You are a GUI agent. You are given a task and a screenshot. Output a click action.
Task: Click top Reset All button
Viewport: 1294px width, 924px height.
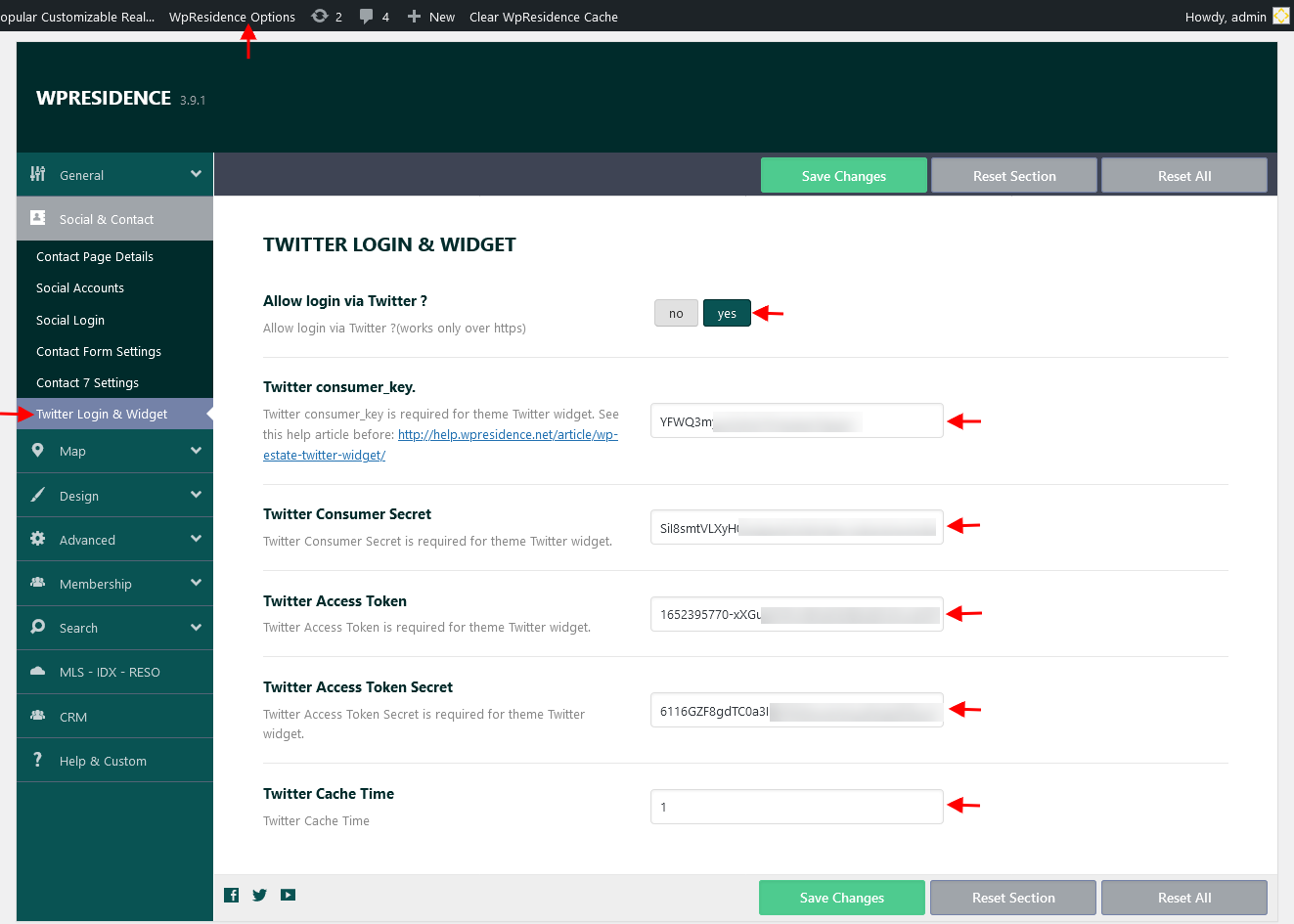[1184, 176]
